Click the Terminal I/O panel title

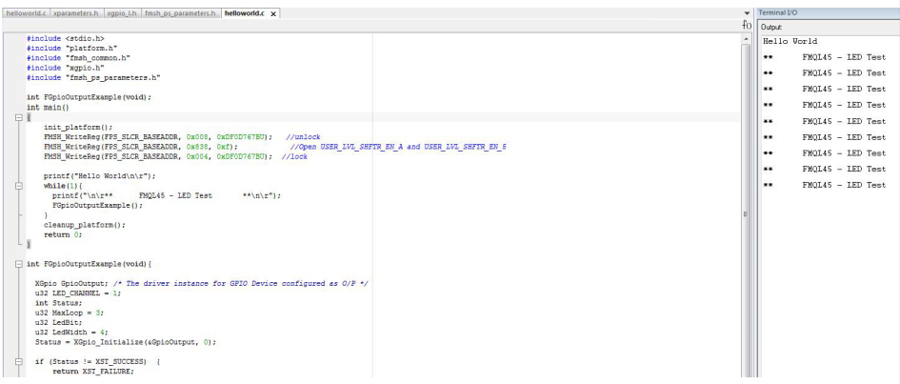click(778, 13)
